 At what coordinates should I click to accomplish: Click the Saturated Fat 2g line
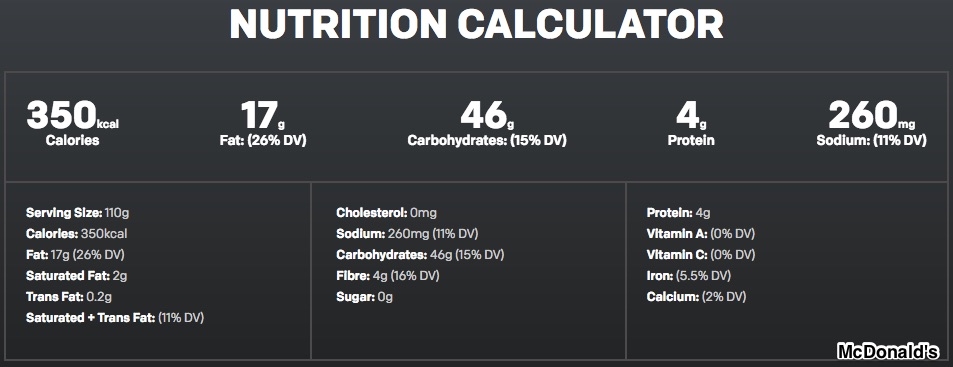[x=77, y=275]
